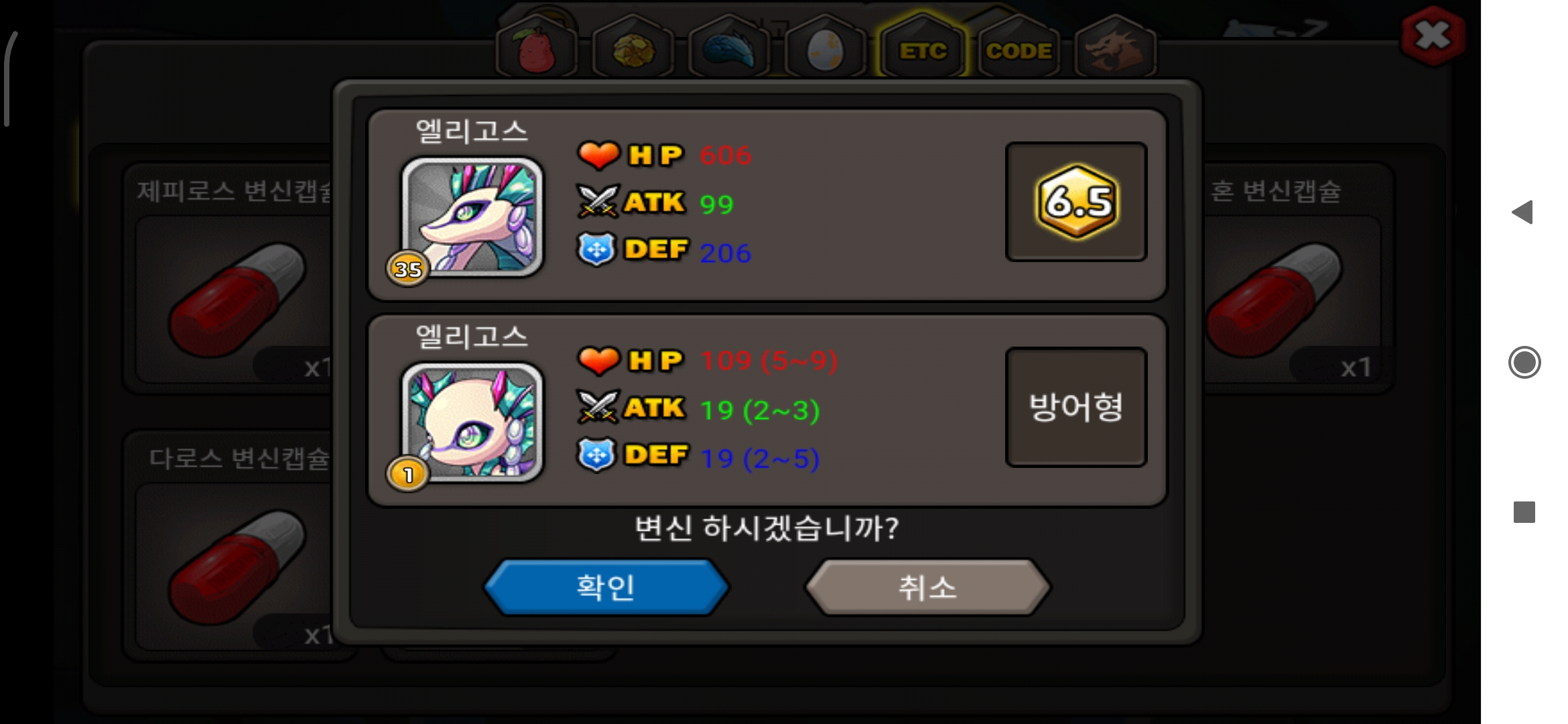1568x724 pixels.
Task: Cancel with the gray 취소 button
Action: (x=927, y=587)
